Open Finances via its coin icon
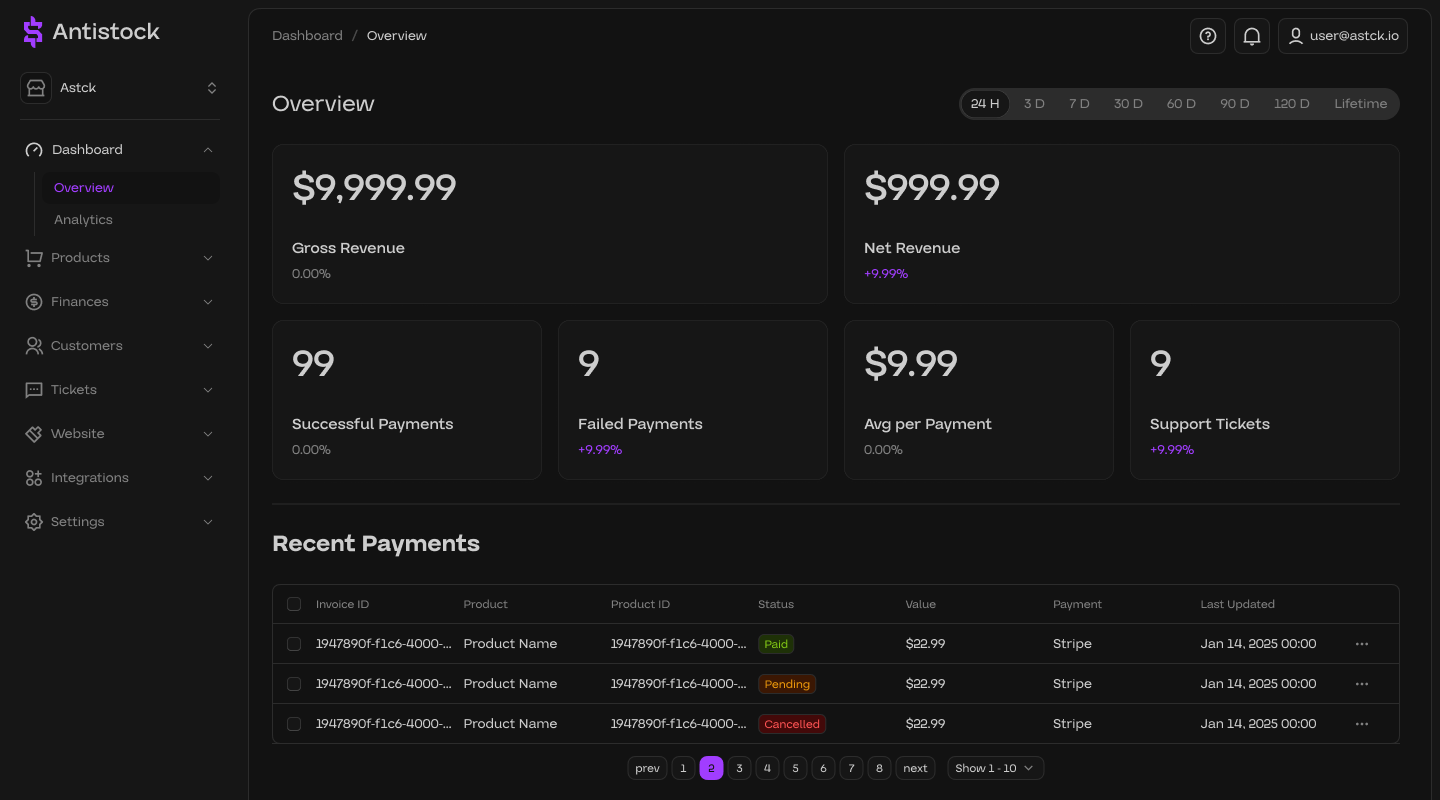 [33, 301]
